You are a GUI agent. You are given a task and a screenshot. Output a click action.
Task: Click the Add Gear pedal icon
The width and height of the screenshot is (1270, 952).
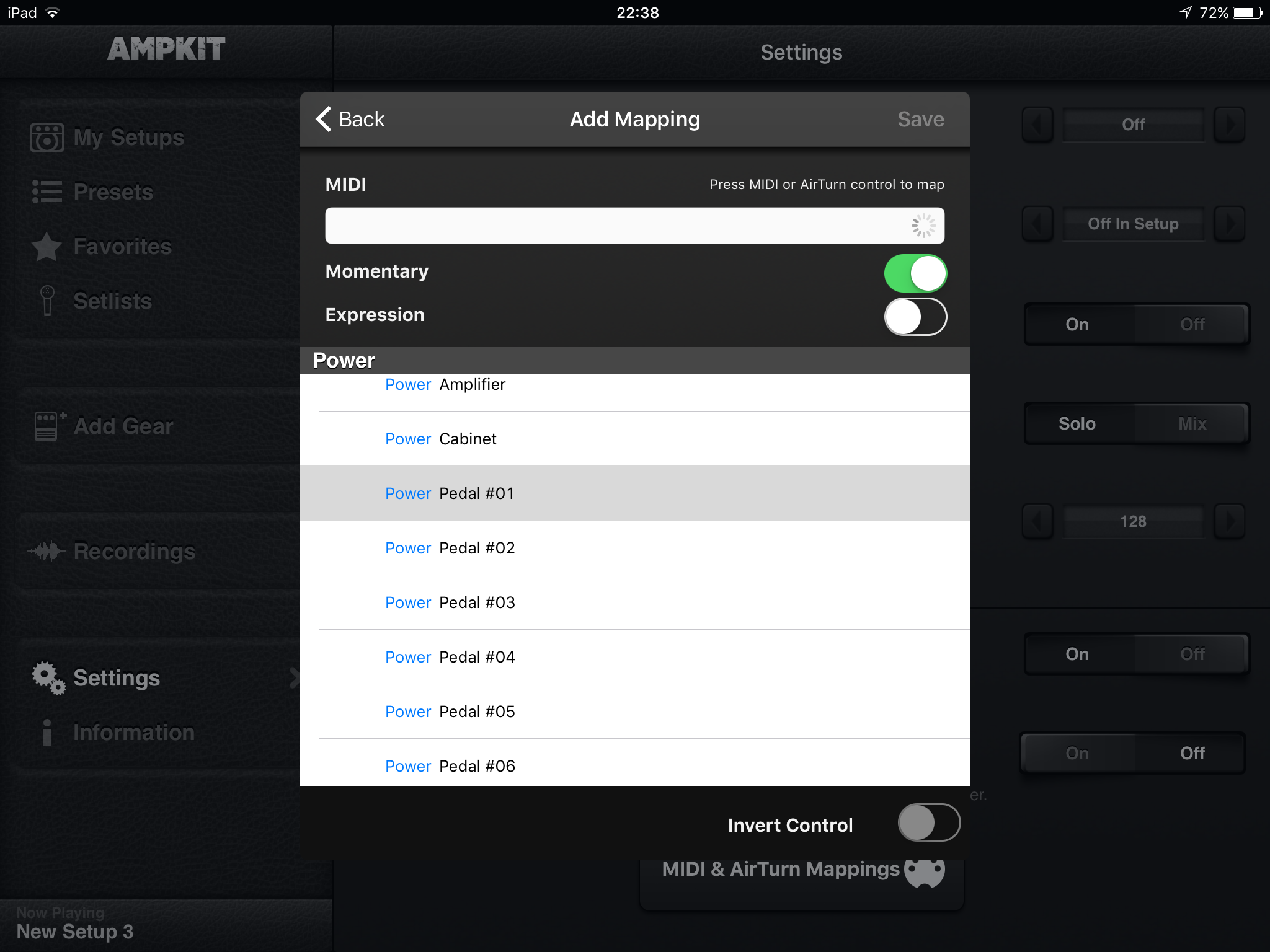pos(50,426)
